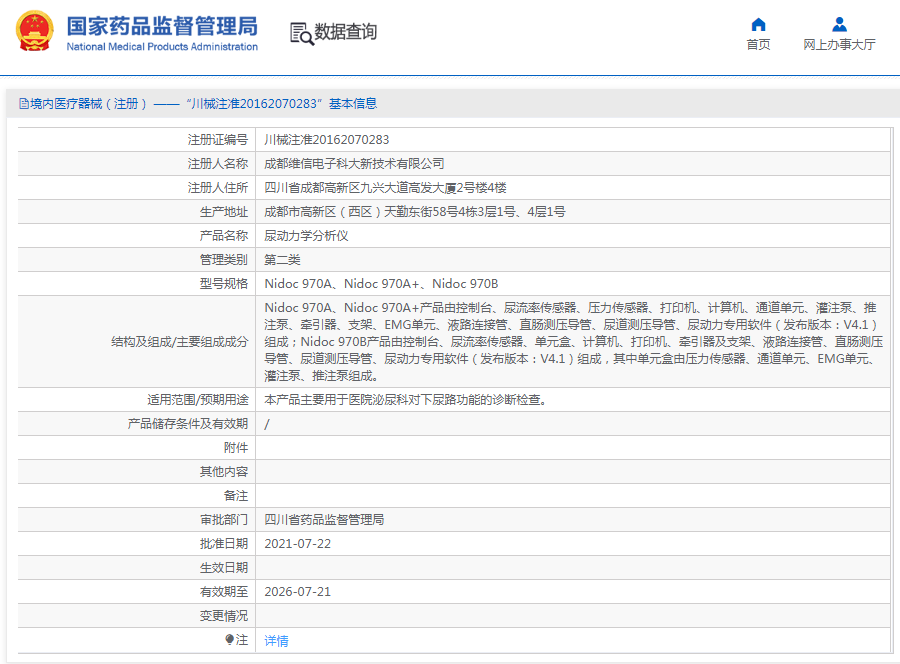900x664 pixels.
Task: Click the national emblem logo
Action: click(35, 32)
